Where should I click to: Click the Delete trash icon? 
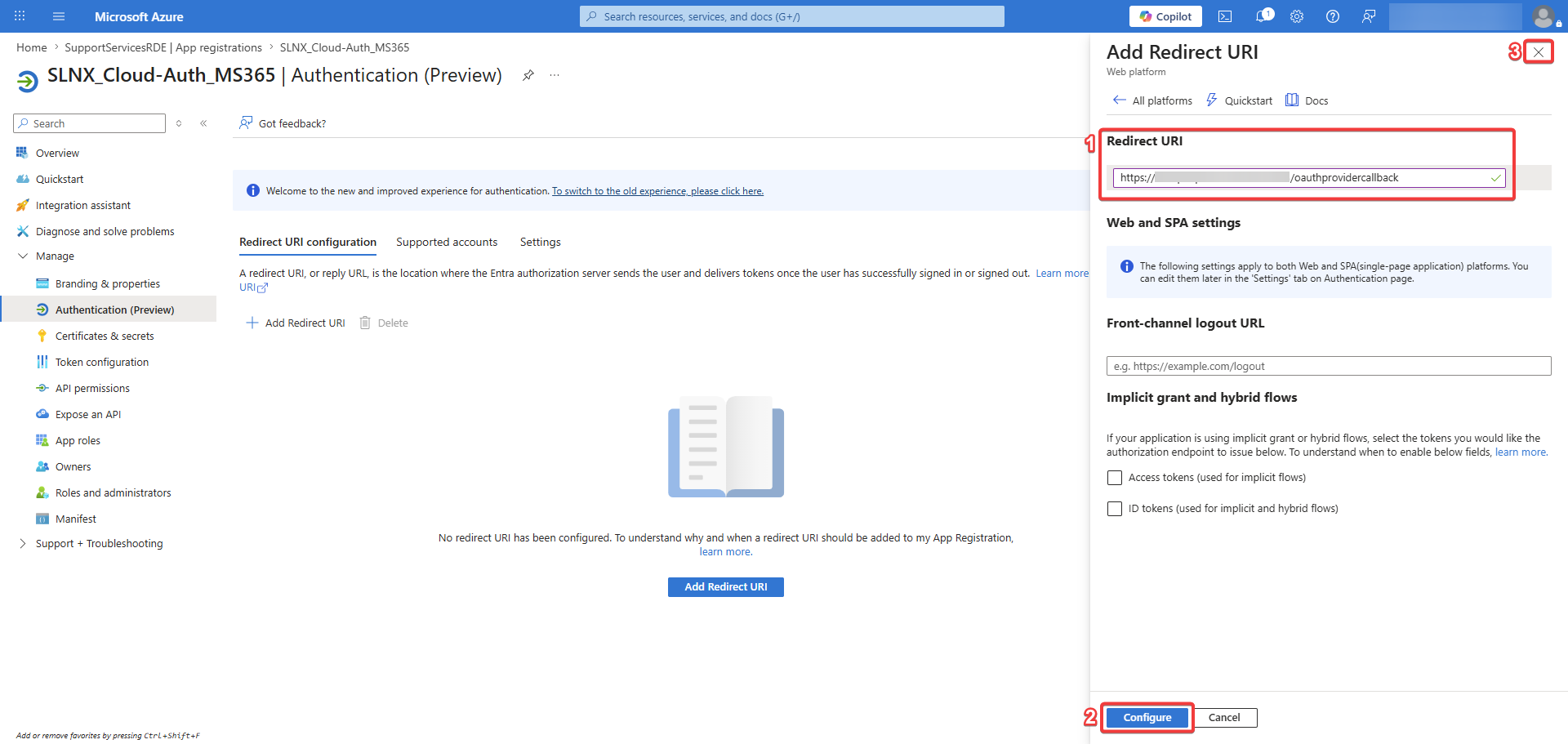coord(365,323)
